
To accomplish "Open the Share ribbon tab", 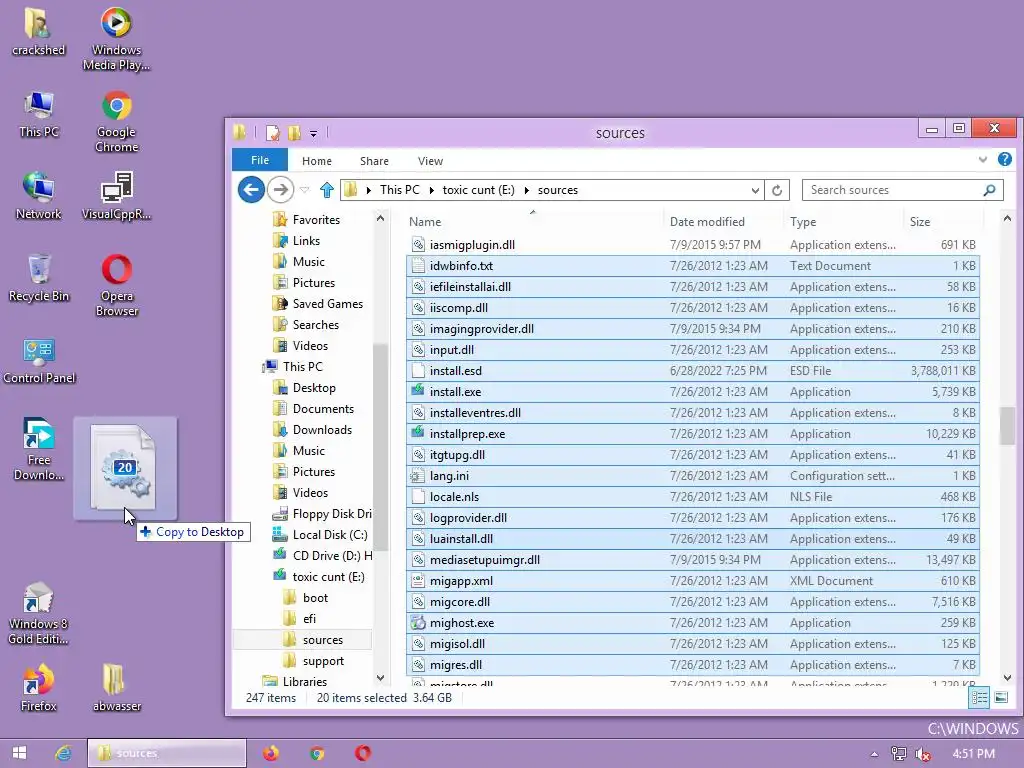I will pyautogui.click(x=374, y=161).
